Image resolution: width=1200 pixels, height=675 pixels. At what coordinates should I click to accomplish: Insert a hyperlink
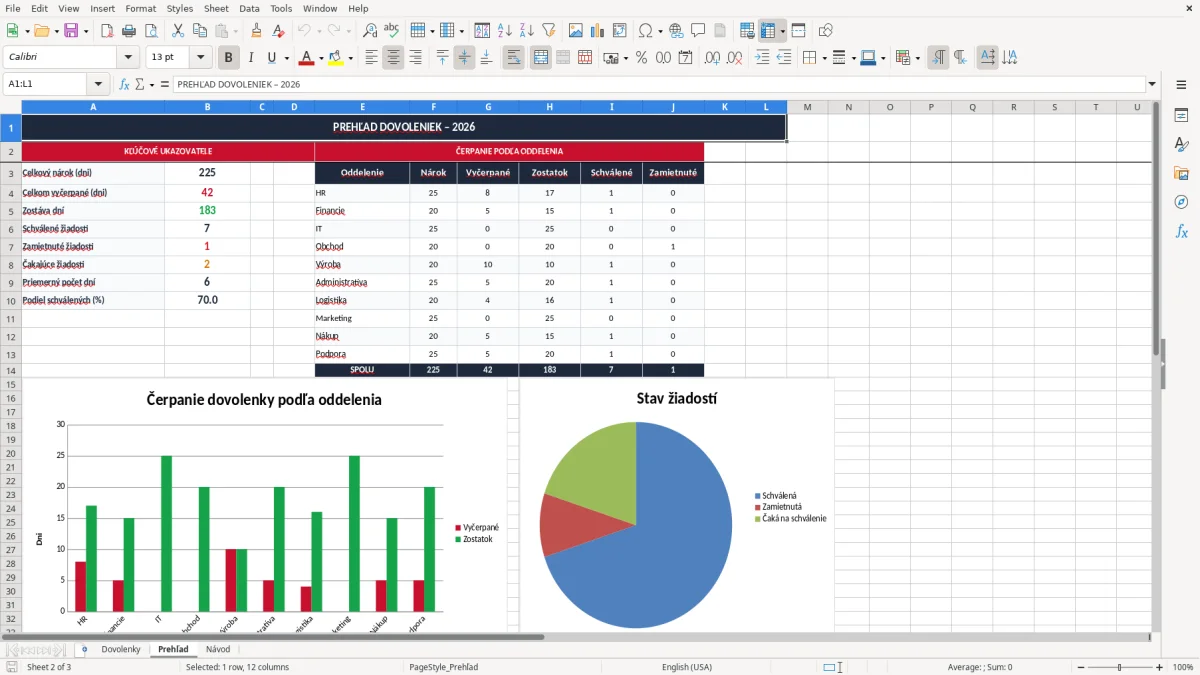(676, 31)
